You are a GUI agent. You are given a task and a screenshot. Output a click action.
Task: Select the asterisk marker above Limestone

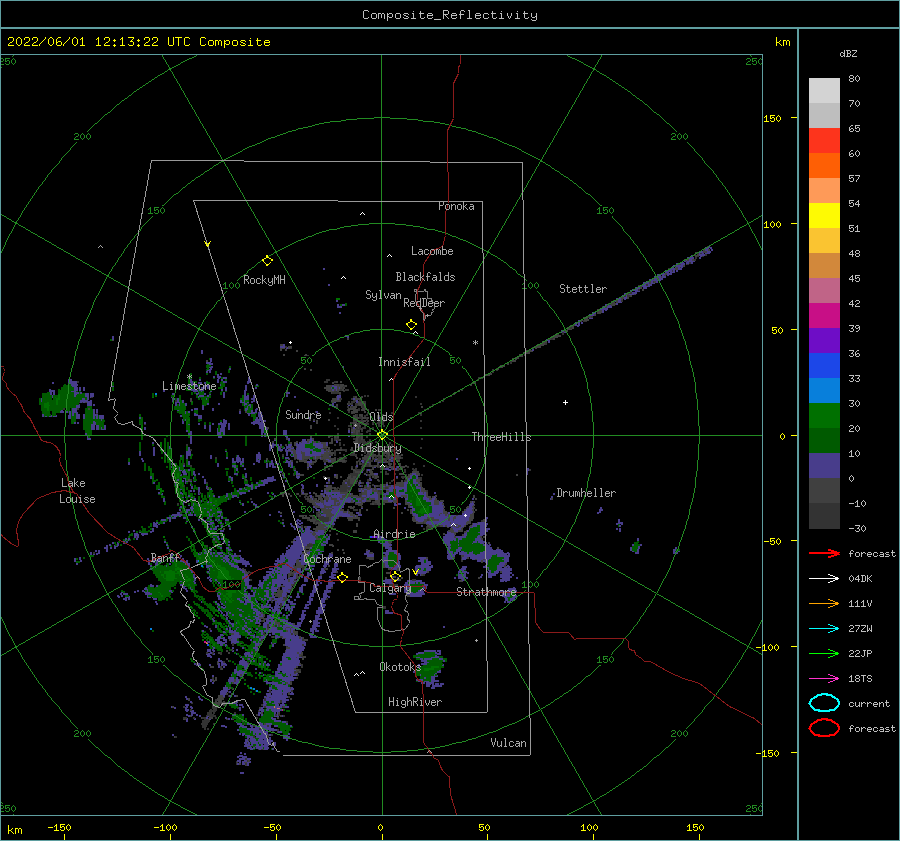(189, 377)
